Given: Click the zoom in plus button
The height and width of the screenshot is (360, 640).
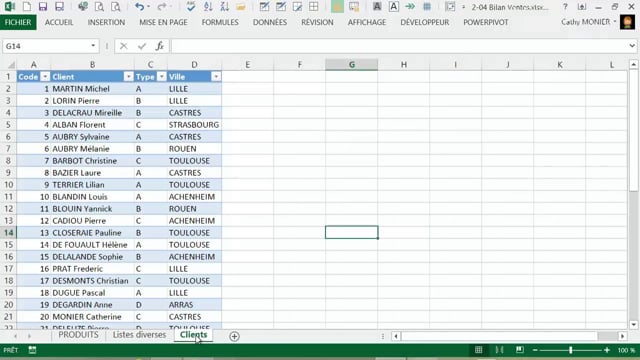Looking at the screenshot, I should 607,350.
